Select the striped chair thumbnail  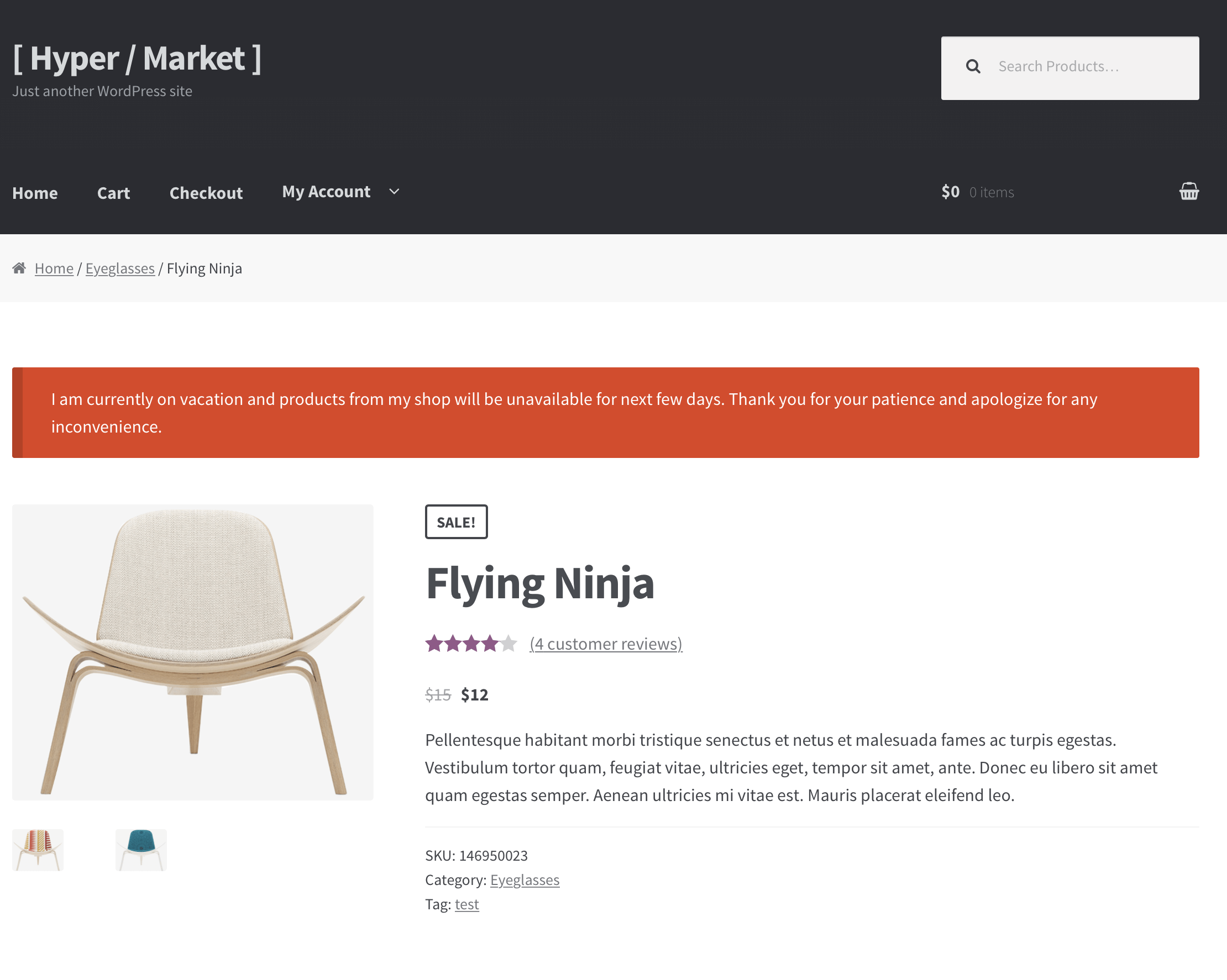tap(38, 850)
